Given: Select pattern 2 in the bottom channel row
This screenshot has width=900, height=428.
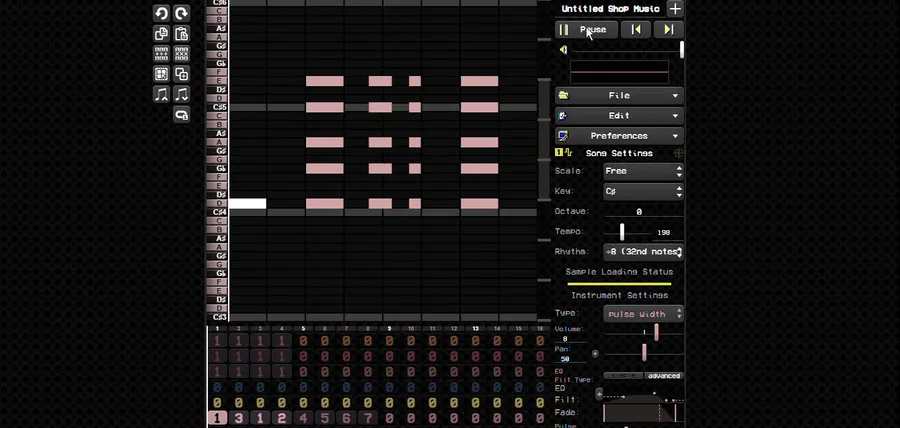Looking at the screenshot, I should tap(282, 418).
